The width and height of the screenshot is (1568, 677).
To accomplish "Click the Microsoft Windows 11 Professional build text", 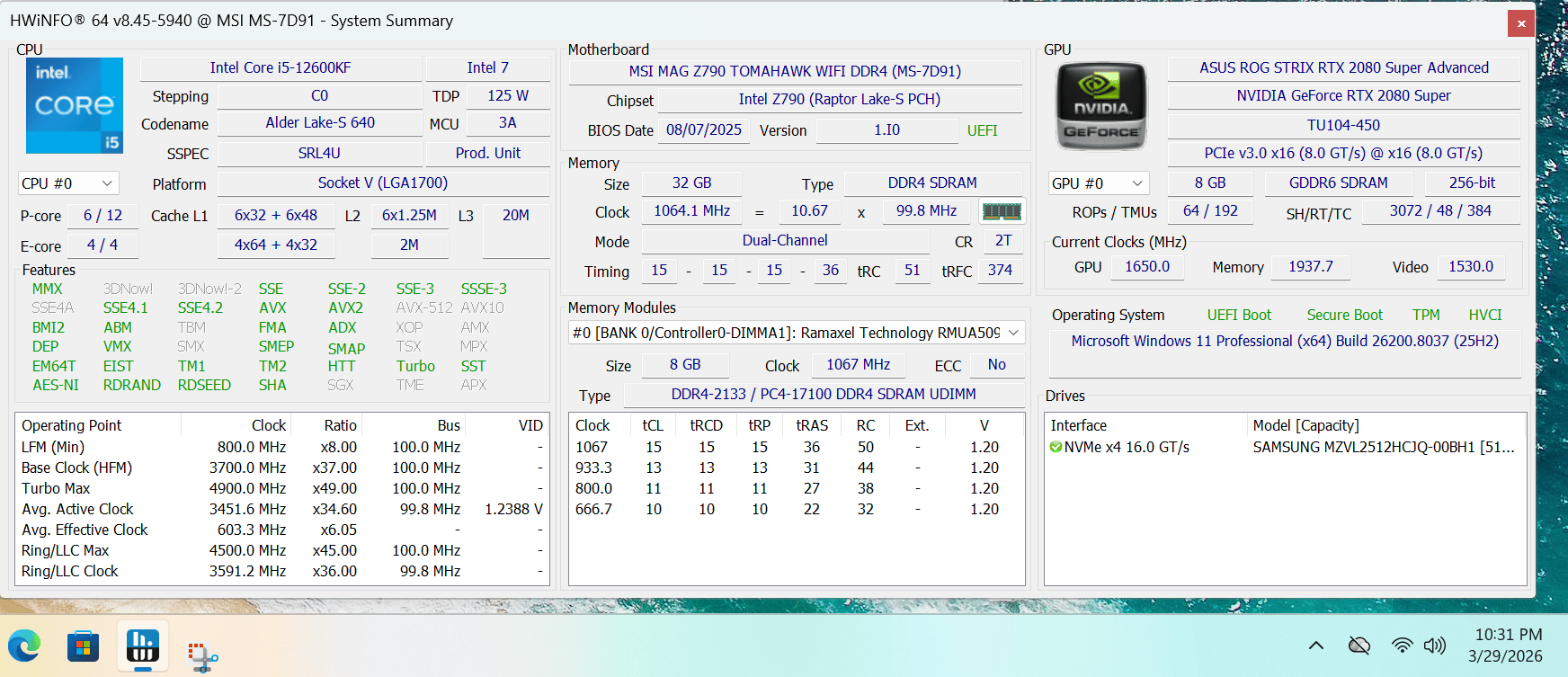I will (1285, 342).
